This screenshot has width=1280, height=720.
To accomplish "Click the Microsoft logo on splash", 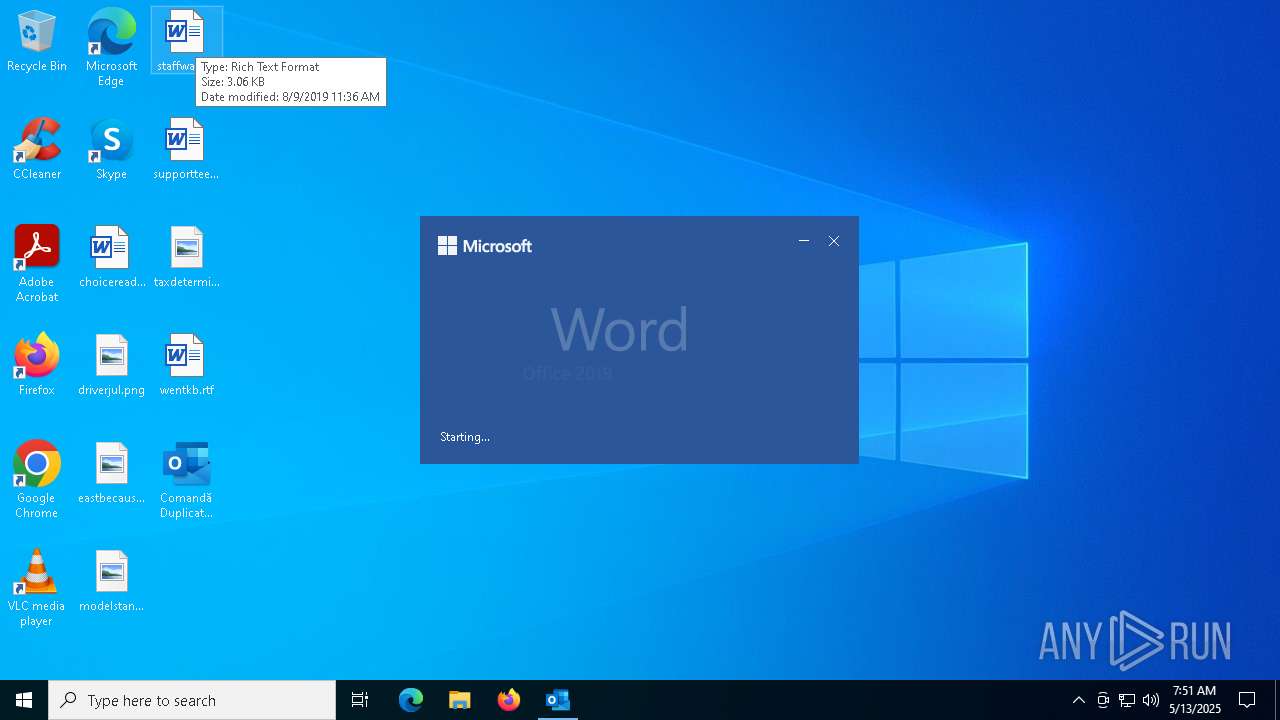I will (485, 246).
